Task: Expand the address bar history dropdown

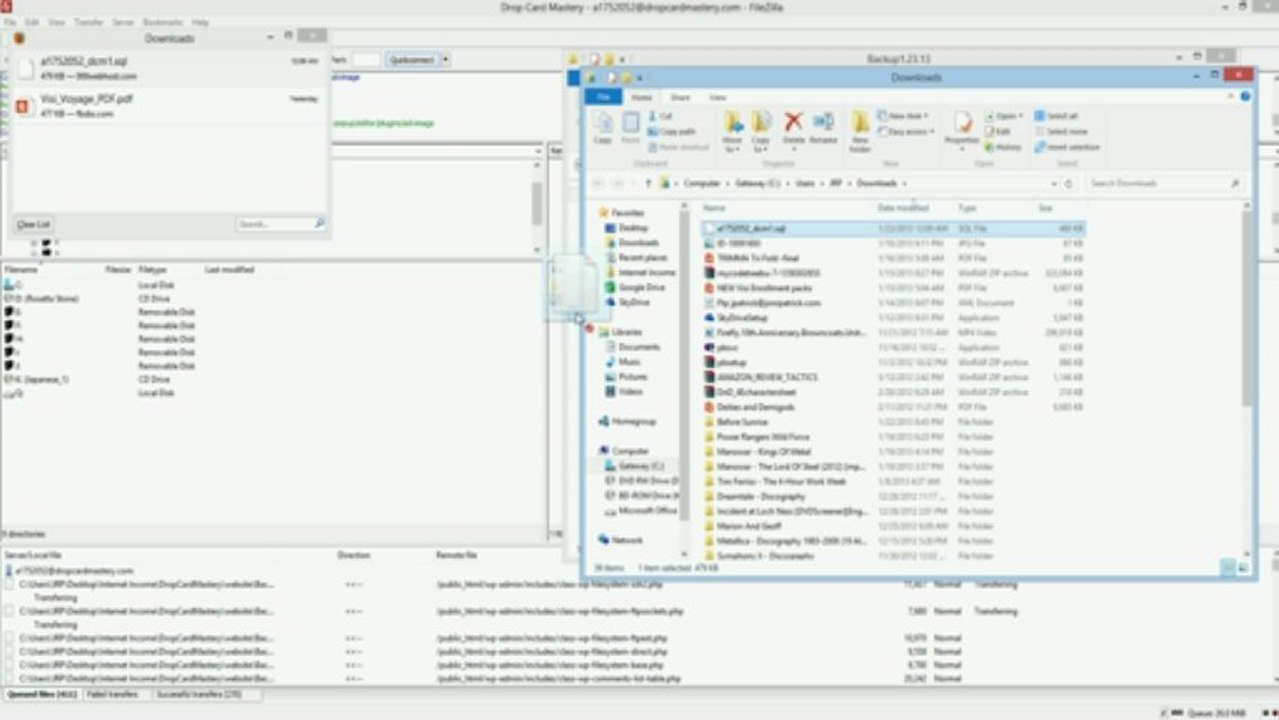Action: pos(1054,184)
